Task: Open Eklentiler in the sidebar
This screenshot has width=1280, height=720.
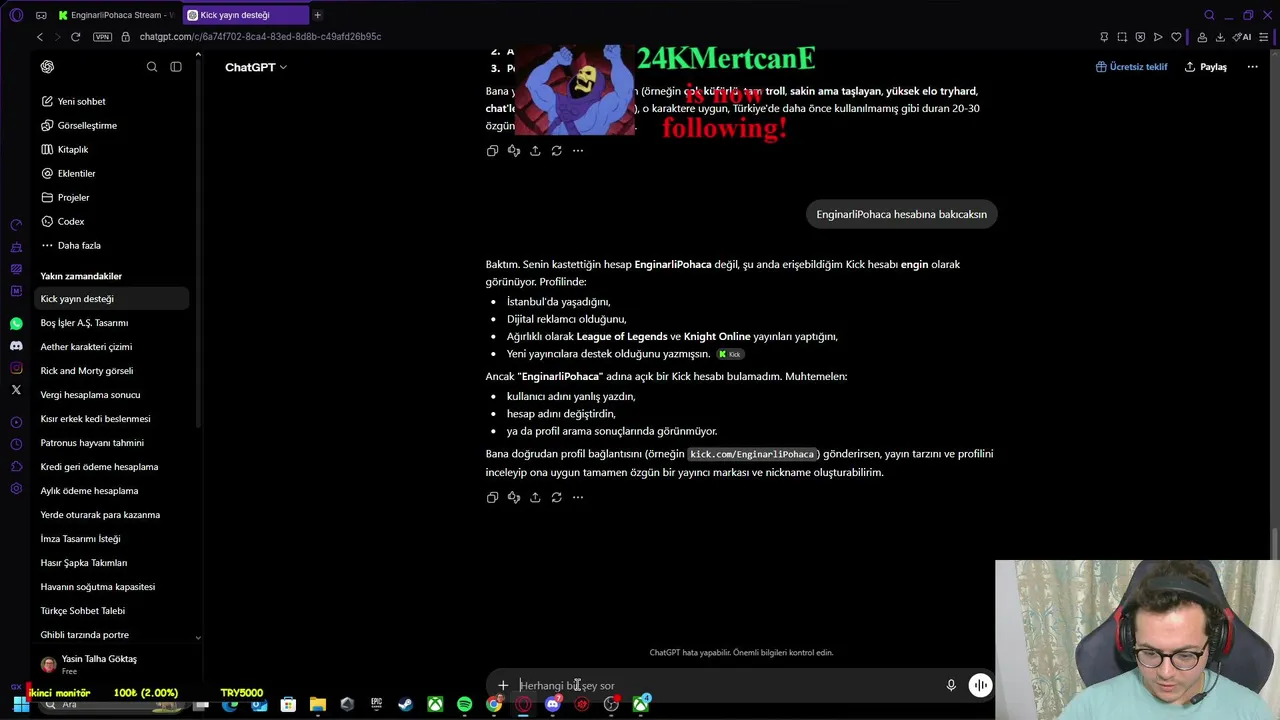Action: [x=112, y=173]
